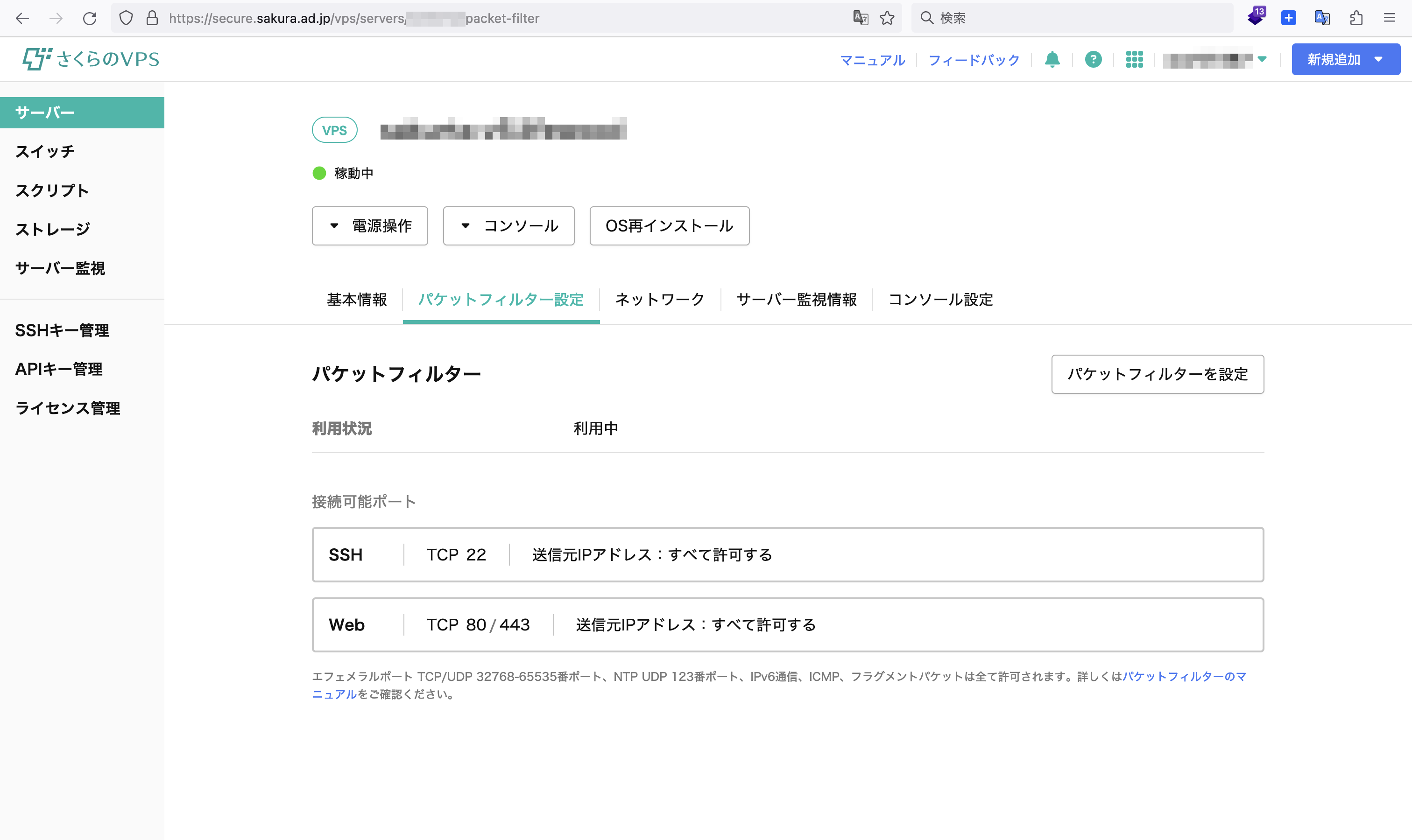Click the notification bell icon

[1052, 59]
